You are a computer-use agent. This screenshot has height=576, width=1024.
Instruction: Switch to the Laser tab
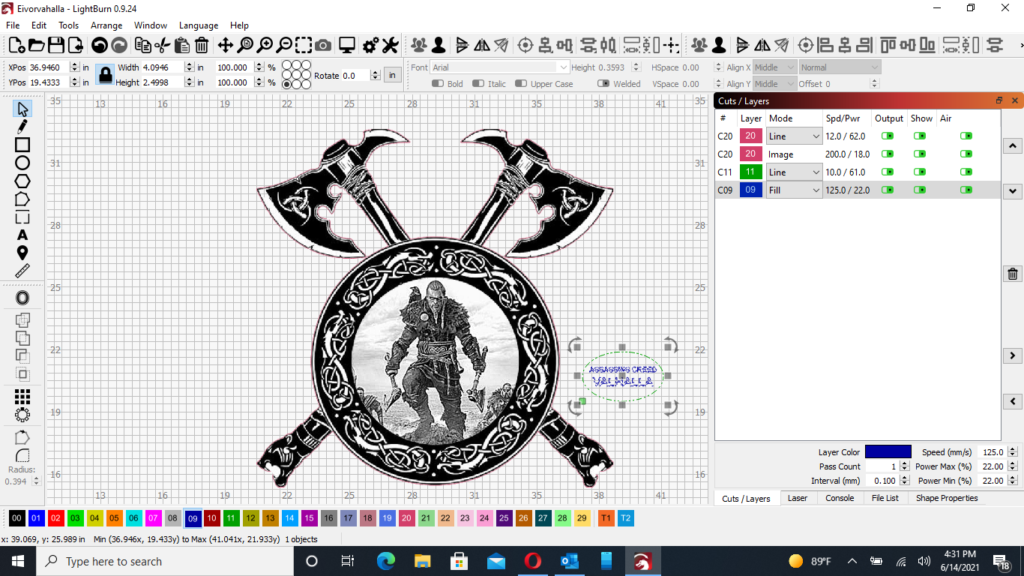[x=797, y=498]
